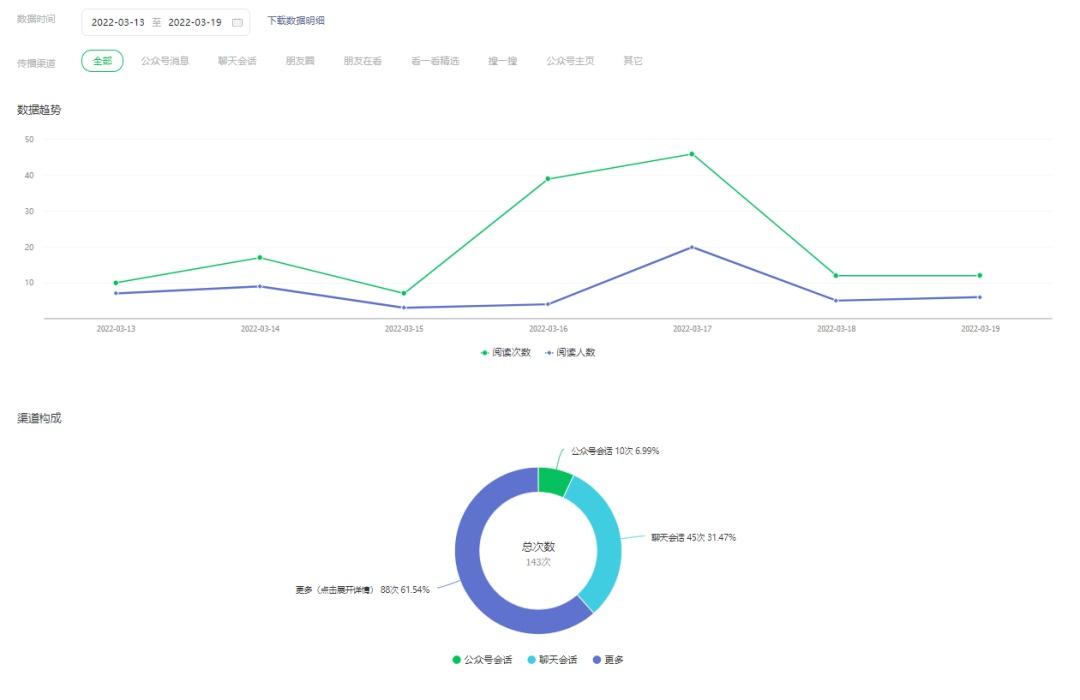The height and width of the screenshot is (700, 1080).
Task: Toggle 聊天会话 cyan legend dot
Action: point(531,660)
